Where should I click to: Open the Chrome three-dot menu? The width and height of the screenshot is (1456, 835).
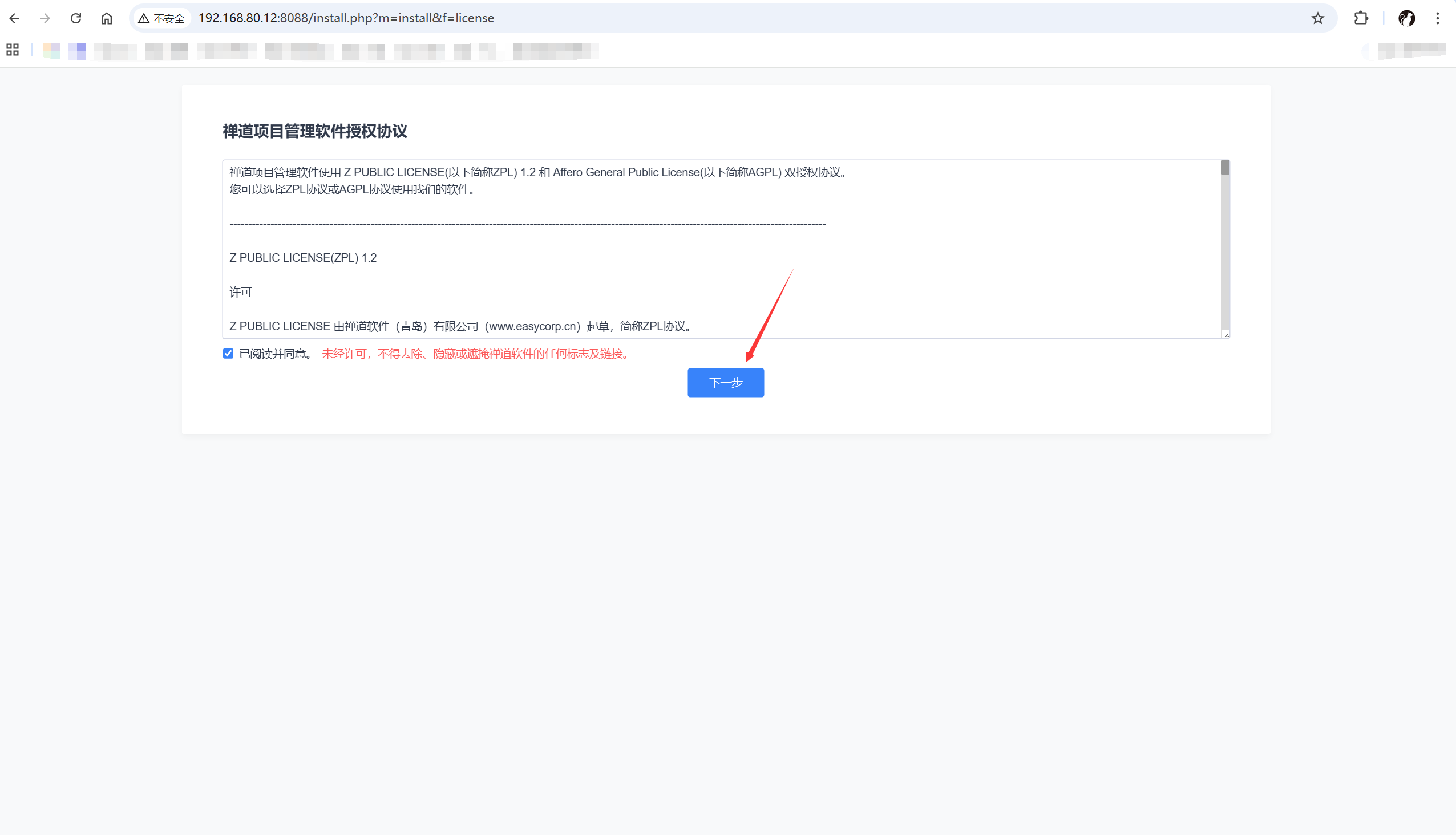click(1438, 18)
